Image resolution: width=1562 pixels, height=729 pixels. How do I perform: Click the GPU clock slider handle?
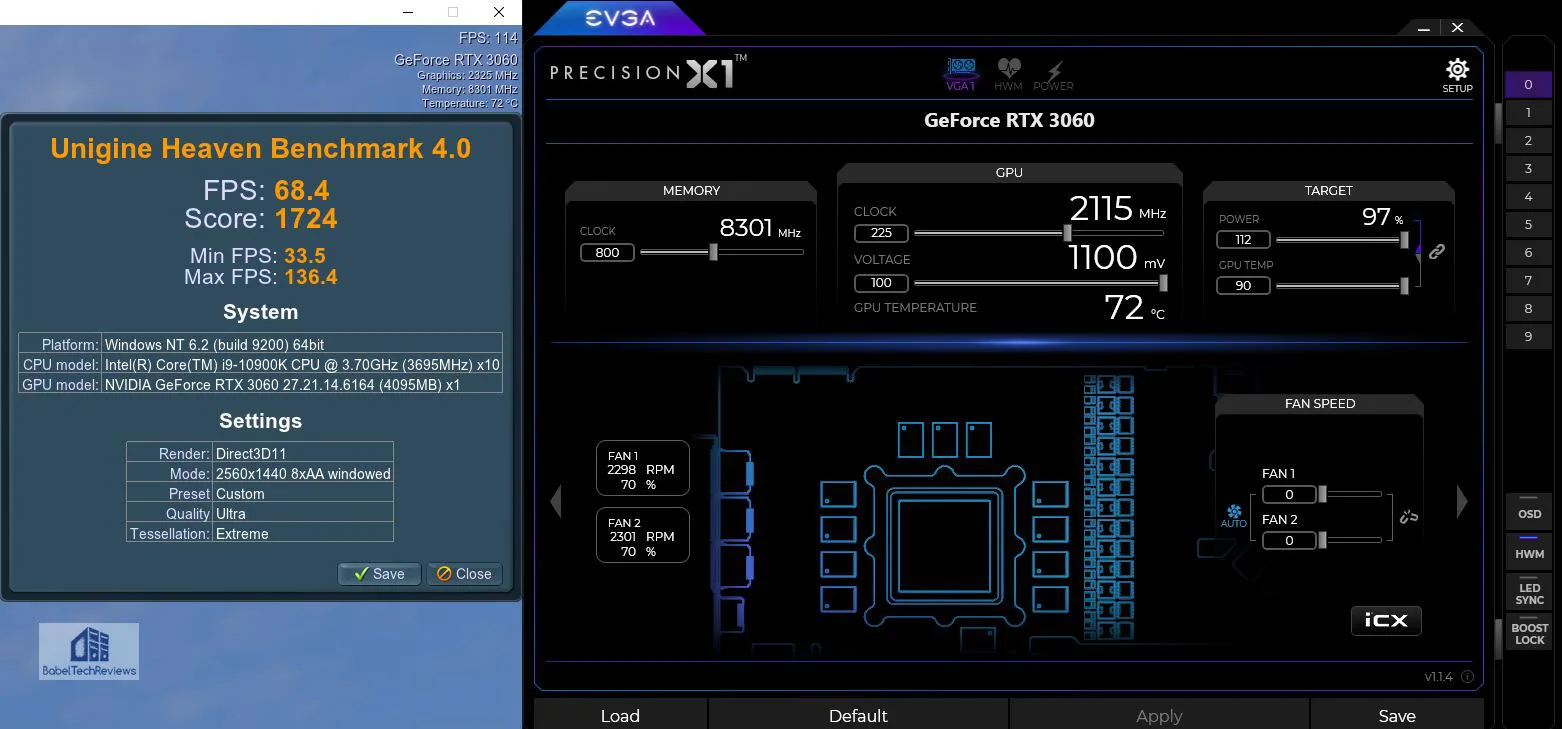point(1067,233)
